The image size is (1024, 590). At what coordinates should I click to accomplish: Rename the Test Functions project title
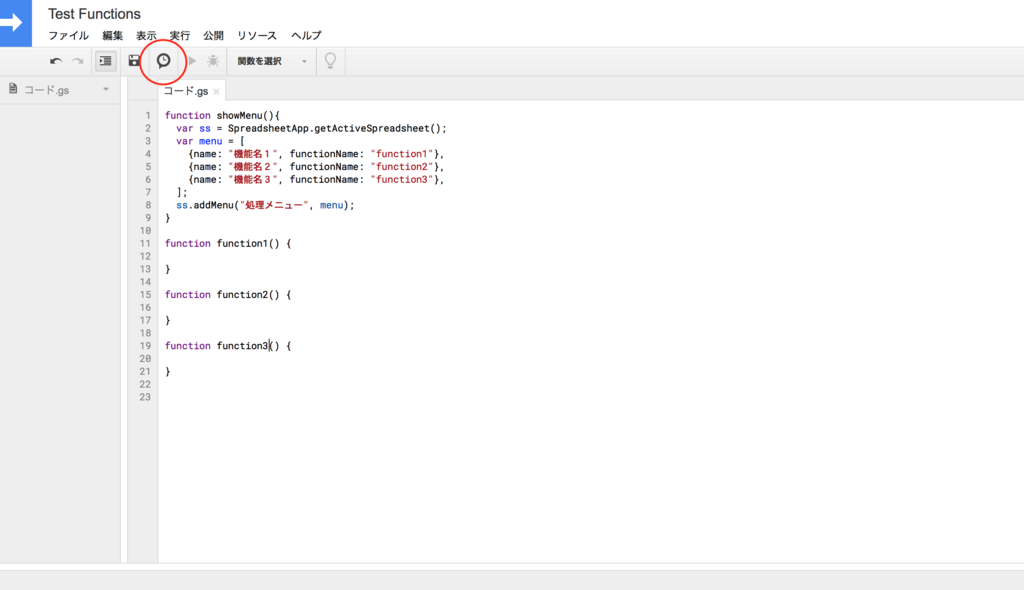tap(94, 14)
